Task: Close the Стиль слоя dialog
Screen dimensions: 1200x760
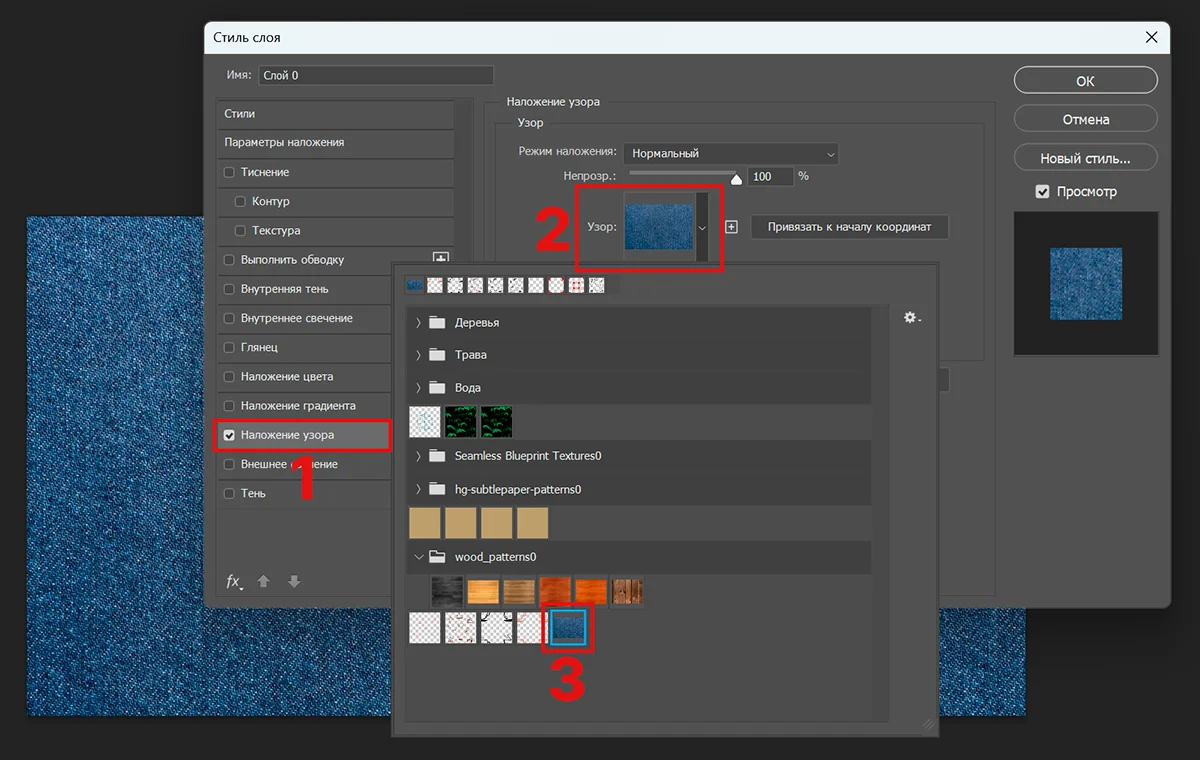Action: tap(1151, 38)
